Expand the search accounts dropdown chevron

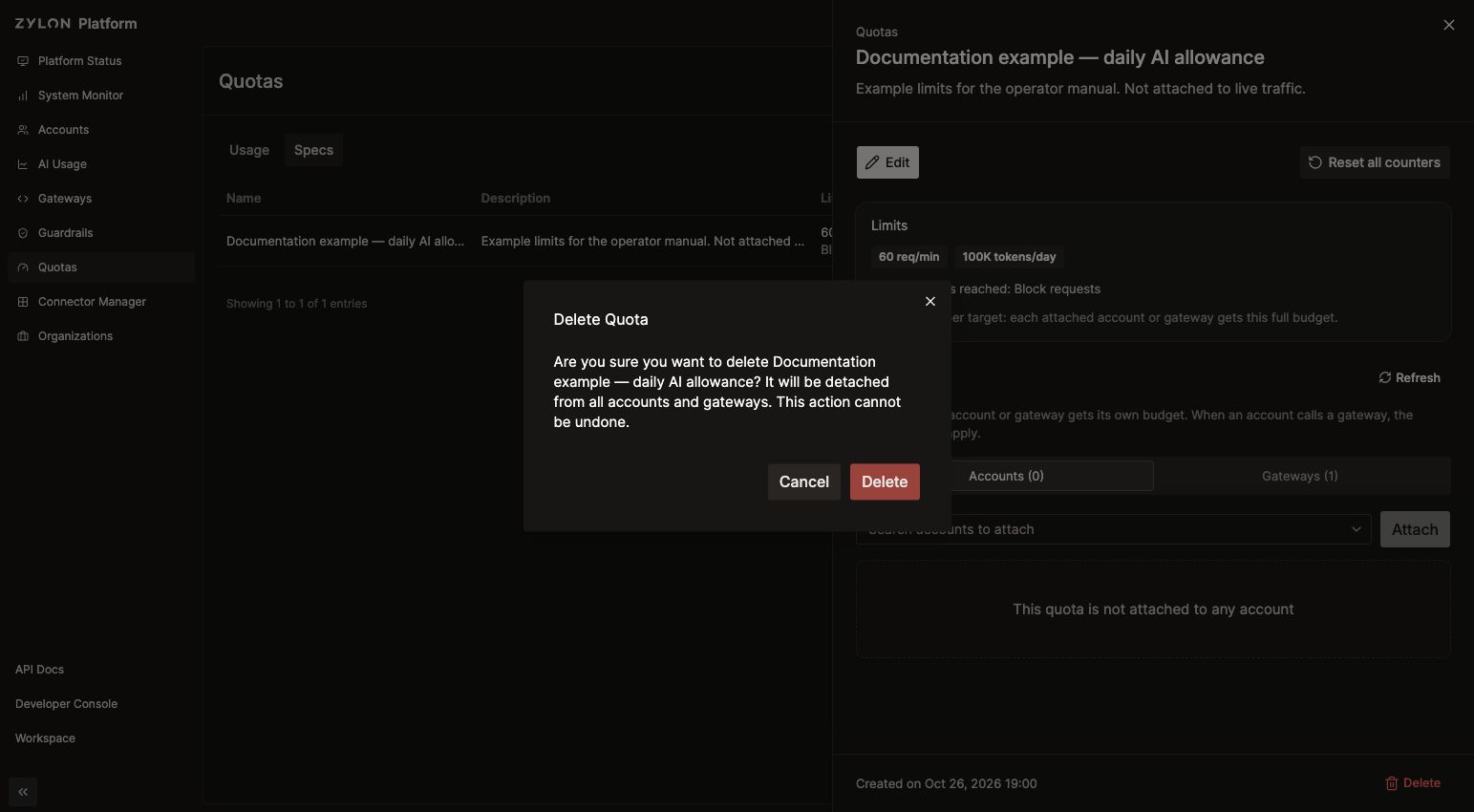[x=1356, y=529]
